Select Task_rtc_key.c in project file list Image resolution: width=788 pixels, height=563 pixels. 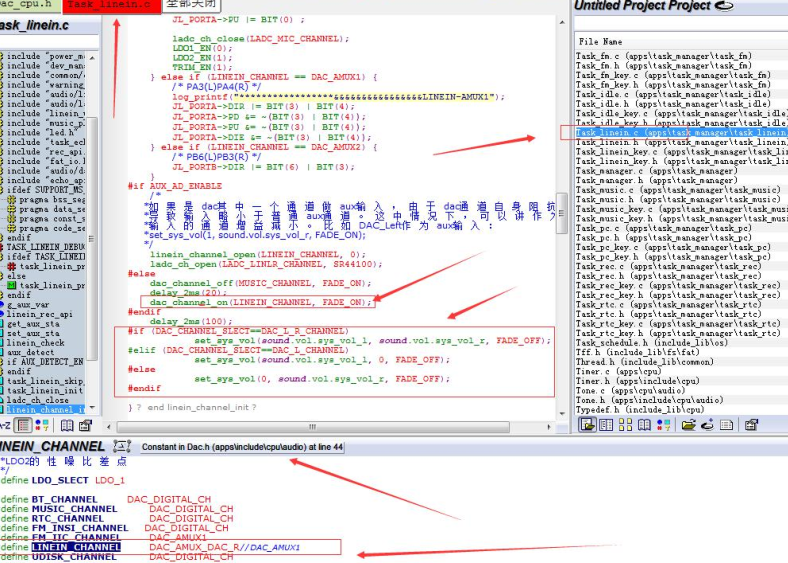point(681,324)
